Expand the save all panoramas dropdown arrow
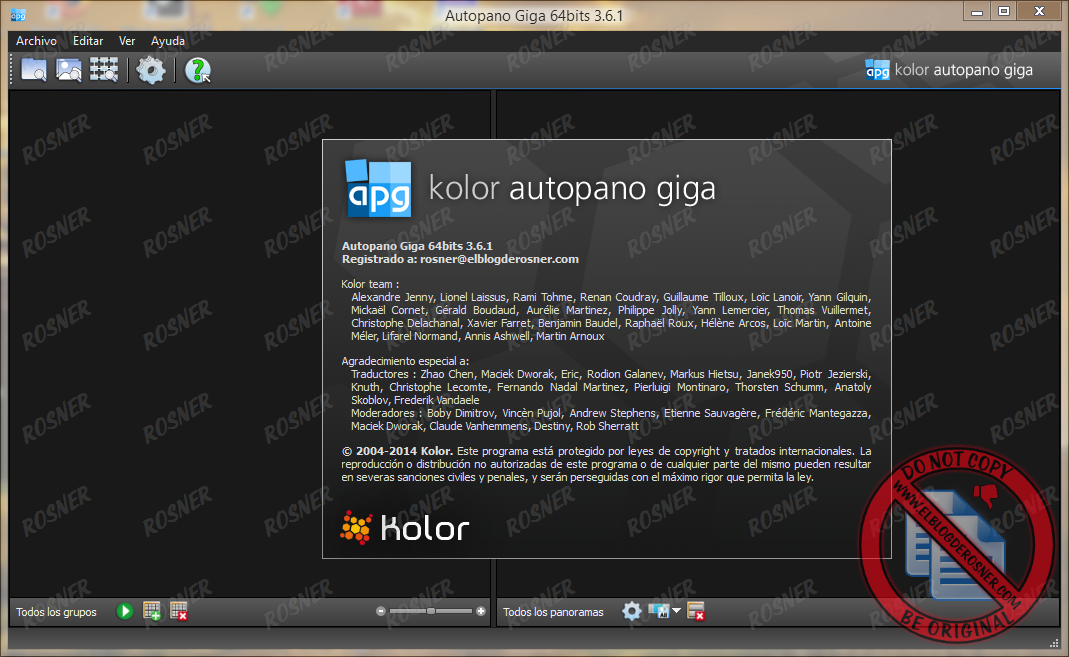Image resolution: width=1069 pixels, height=657 pixels. click(x=676, y=611)
